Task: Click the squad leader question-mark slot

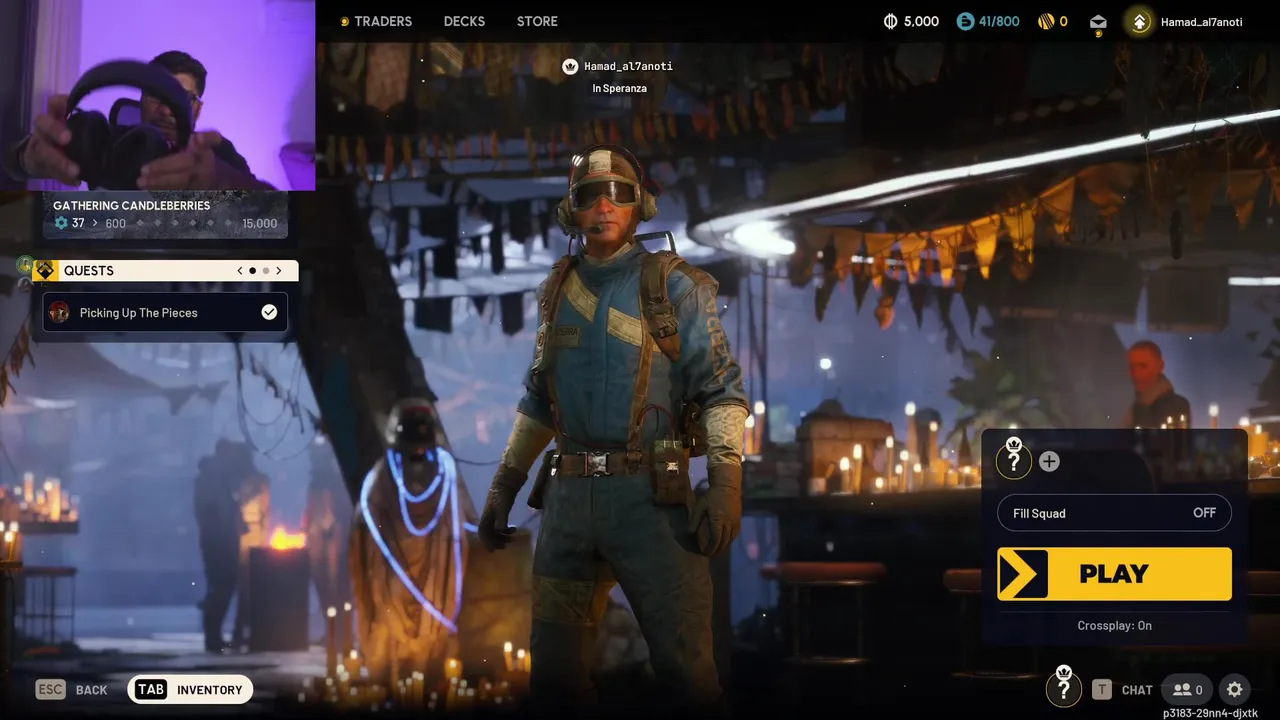Action: pos(1014,460)
